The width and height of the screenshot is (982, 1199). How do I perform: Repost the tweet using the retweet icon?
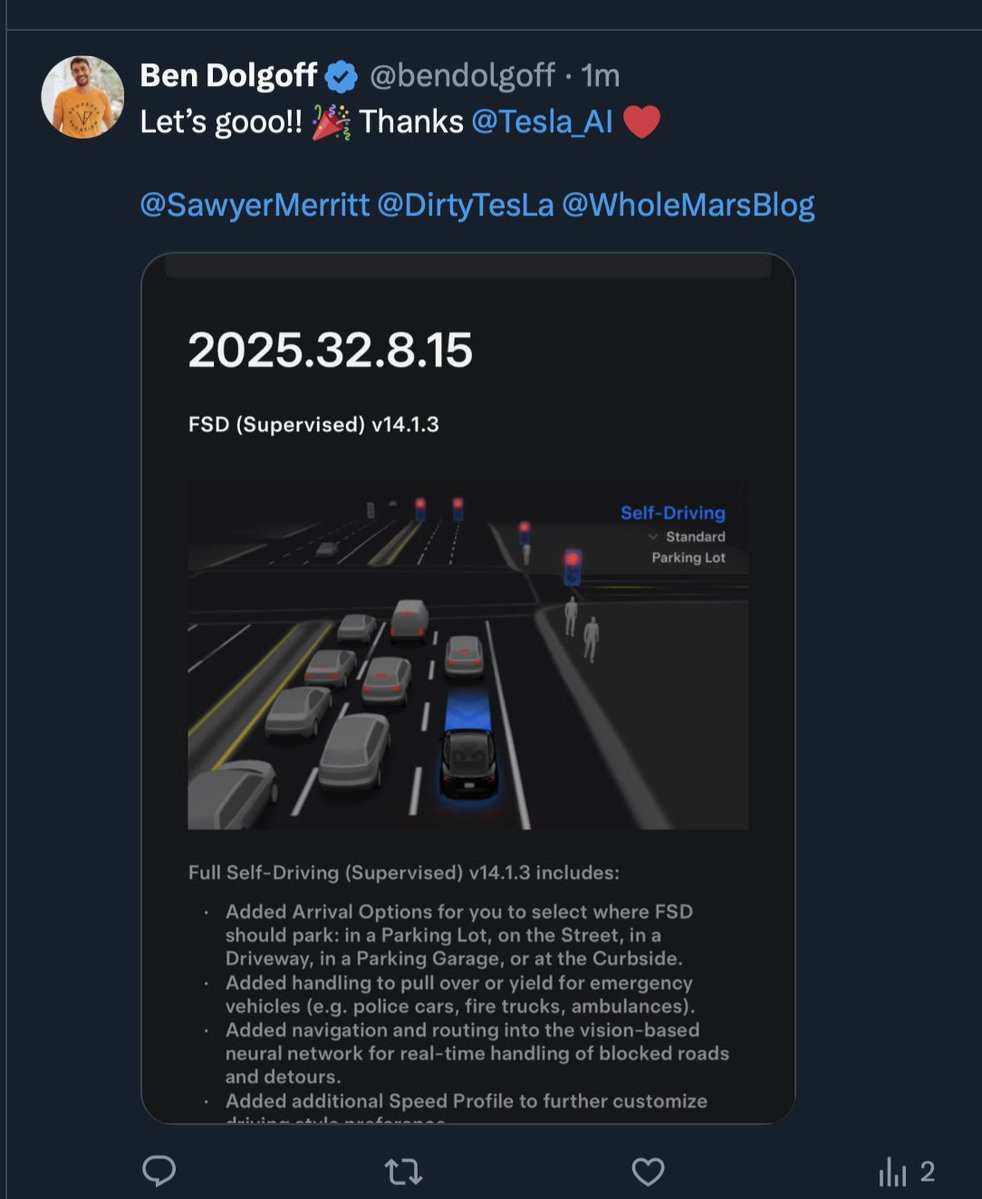403,1171
